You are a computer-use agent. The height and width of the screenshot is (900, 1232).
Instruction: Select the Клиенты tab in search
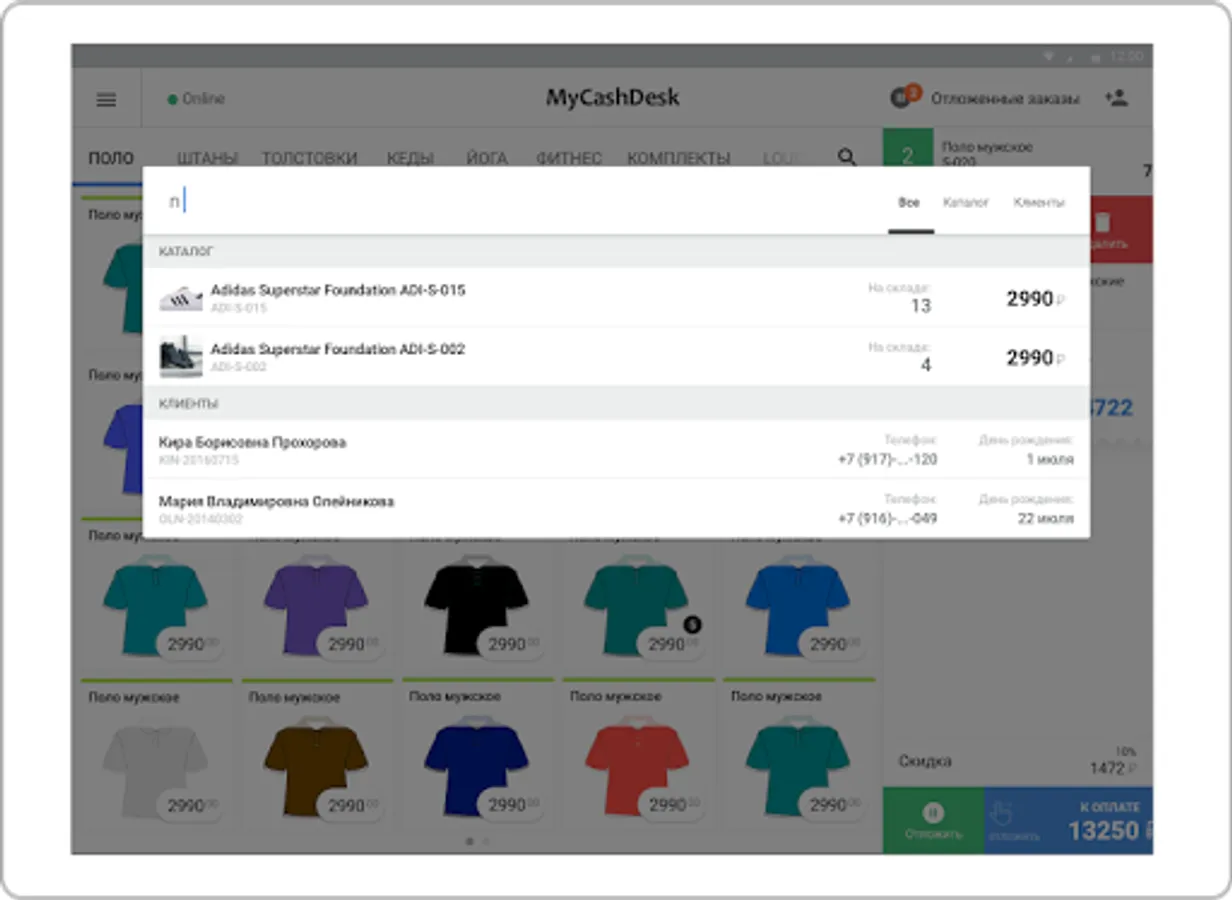tap(1039, 202)
